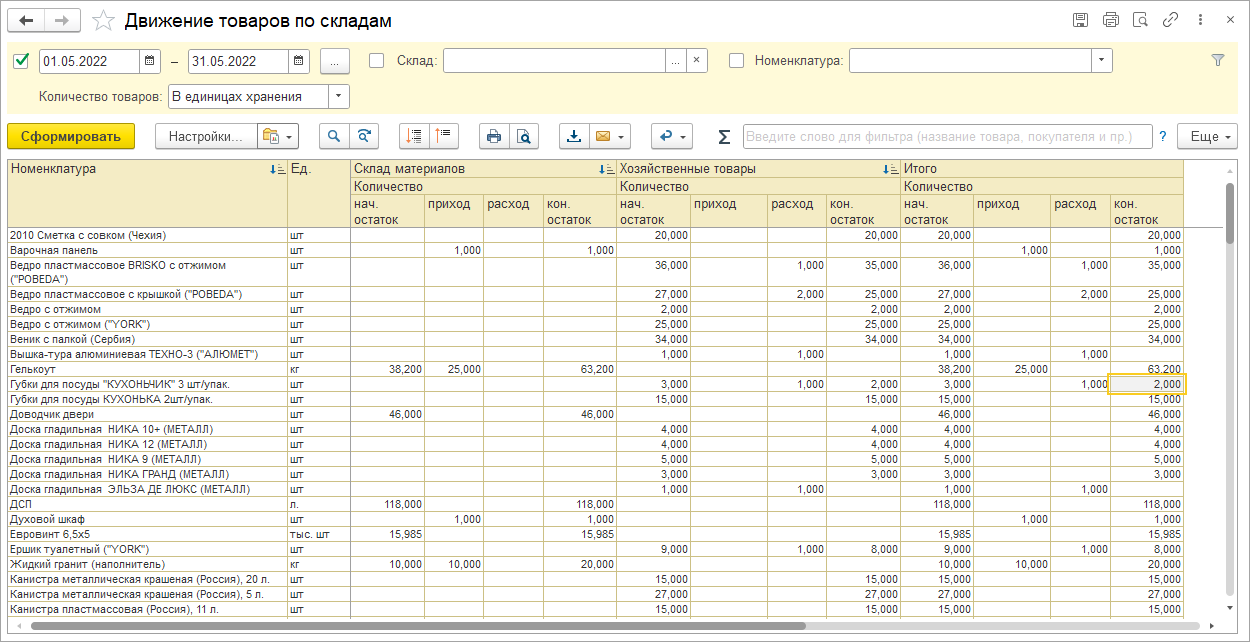Click the save report to file icon

(574, 137)
